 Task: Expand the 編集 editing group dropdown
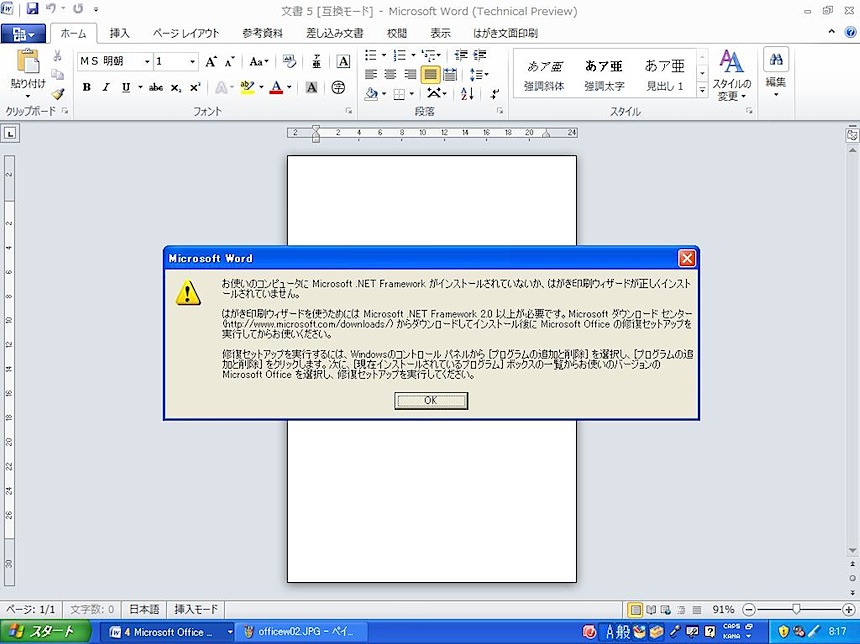(x=776, y=72)
